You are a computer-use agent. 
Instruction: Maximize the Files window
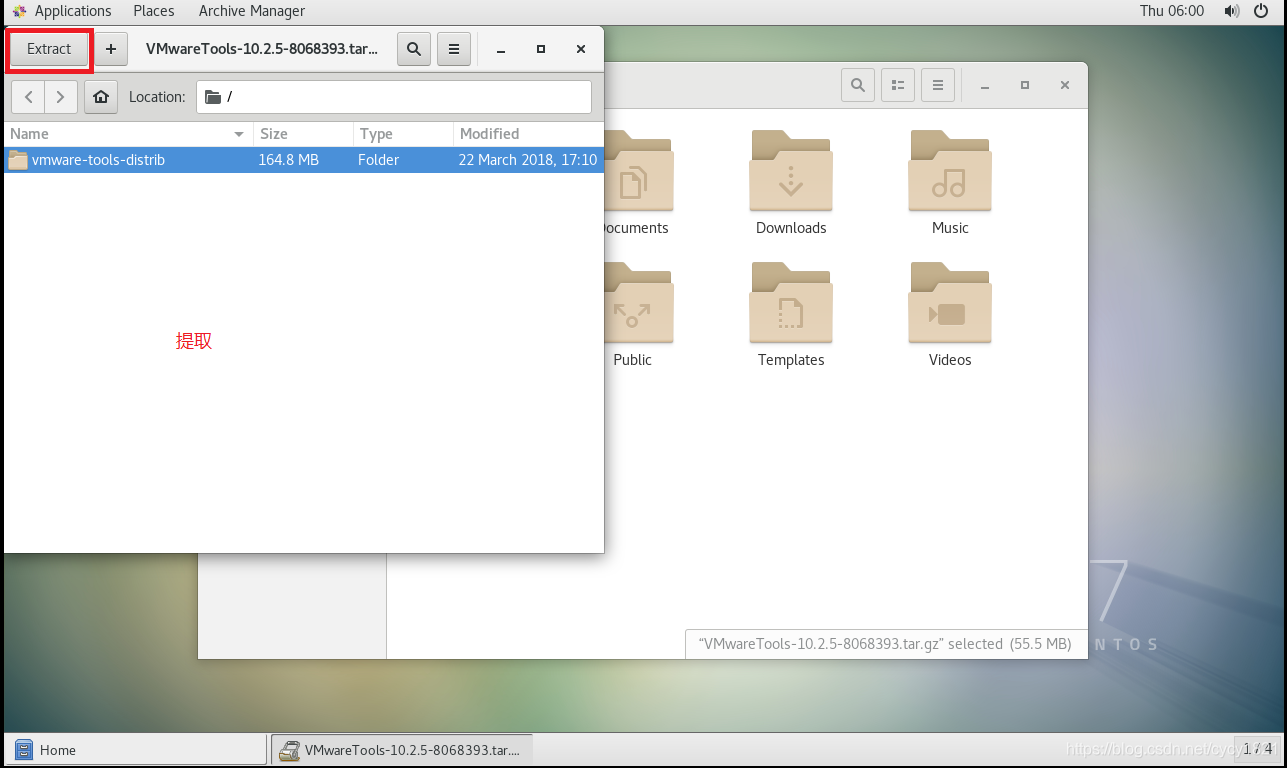point(1025,85)
